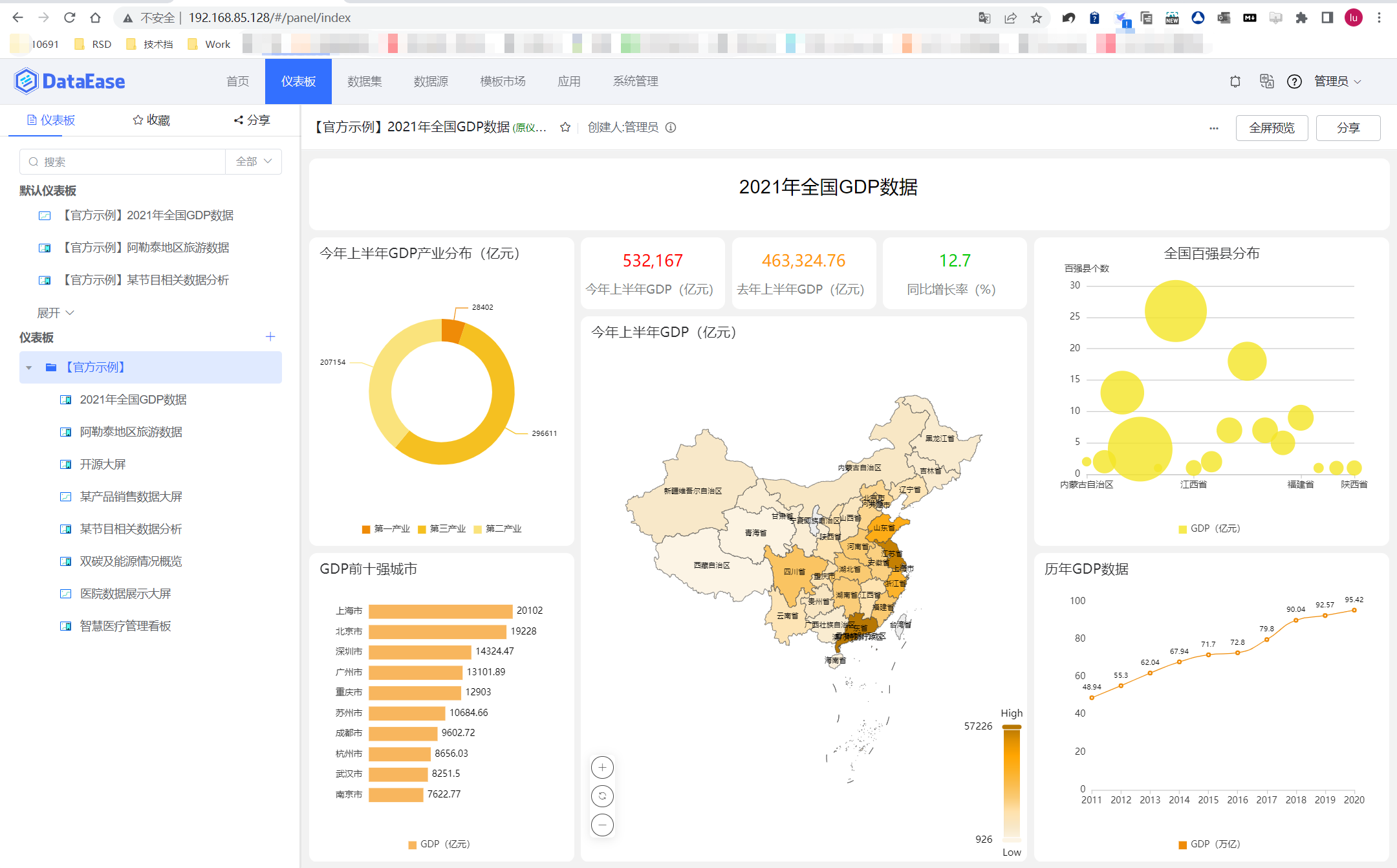
Task: Open the 系统管理 menu
Action: pyautogui.click(x=636, y=81)
